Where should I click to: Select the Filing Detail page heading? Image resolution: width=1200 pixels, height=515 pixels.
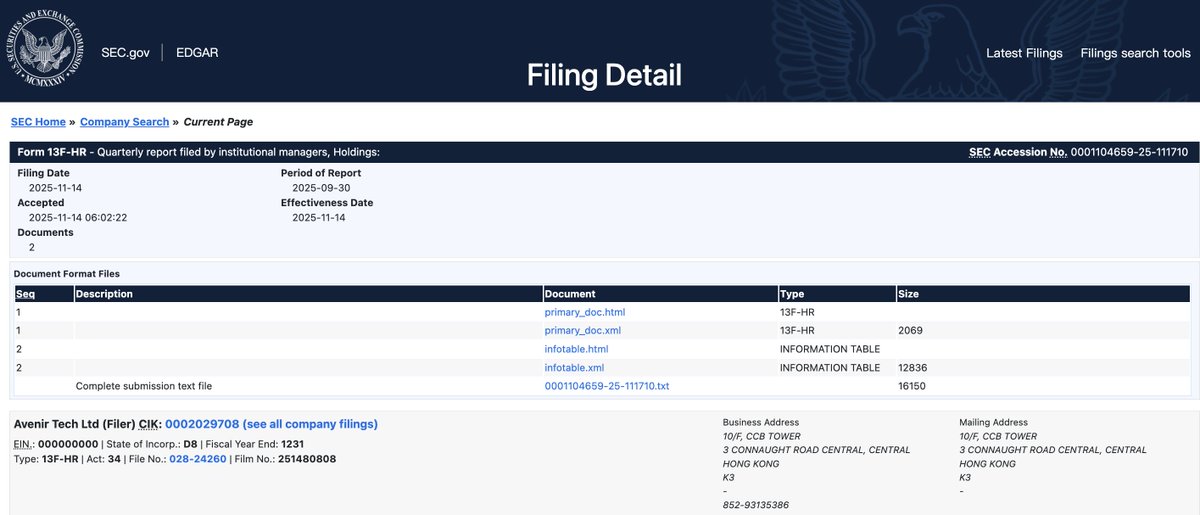click(604, 75)
